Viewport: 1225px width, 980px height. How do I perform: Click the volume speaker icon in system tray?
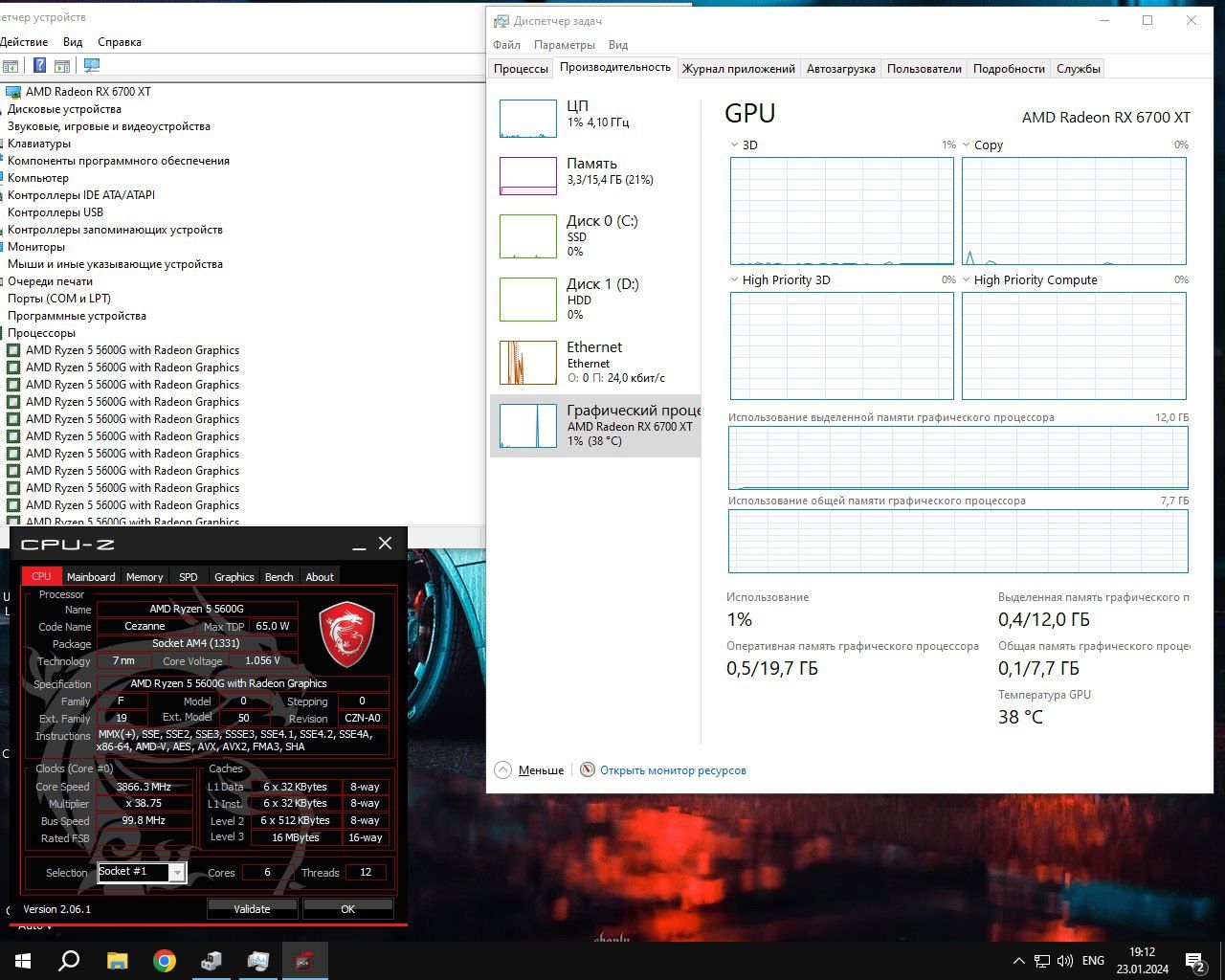click(1065, 961)
